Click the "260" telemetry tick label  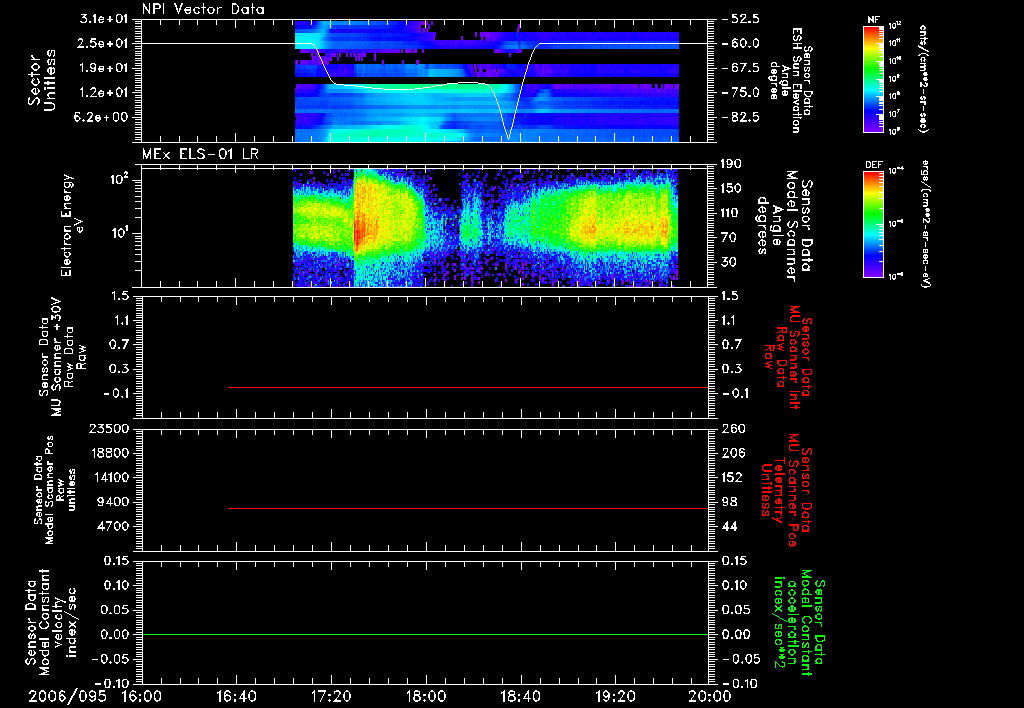[x=733, y=429]
